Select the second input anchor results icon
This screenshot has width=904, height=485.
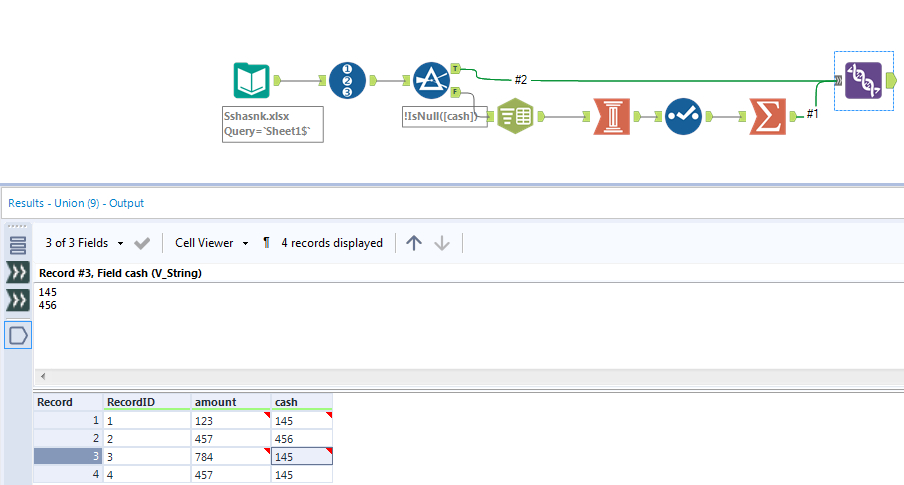[x=18, y=300]
